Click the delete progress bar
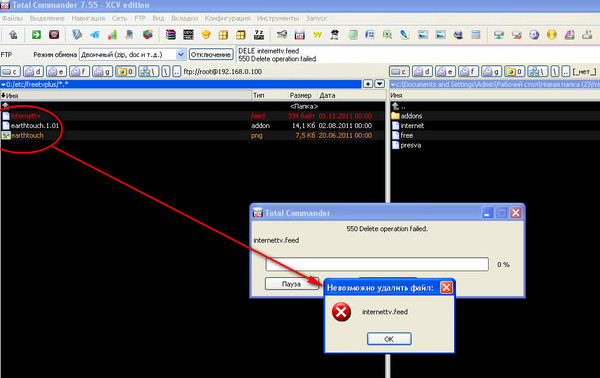Image resolution: width=600 pixels, height=378 pixels. (x=377, y=264)
